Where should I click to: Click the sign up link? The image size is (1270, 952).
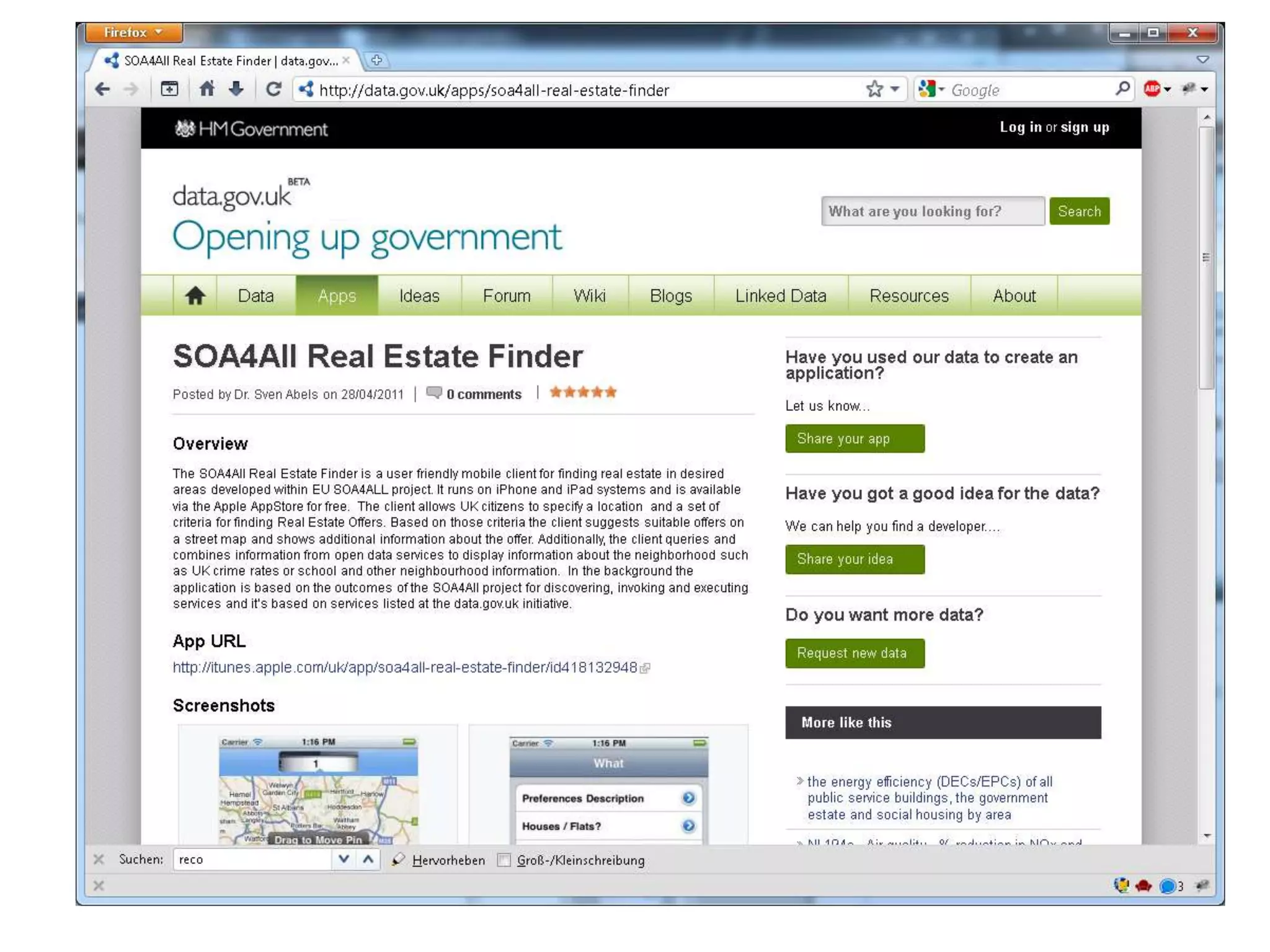click(1085, 127)
